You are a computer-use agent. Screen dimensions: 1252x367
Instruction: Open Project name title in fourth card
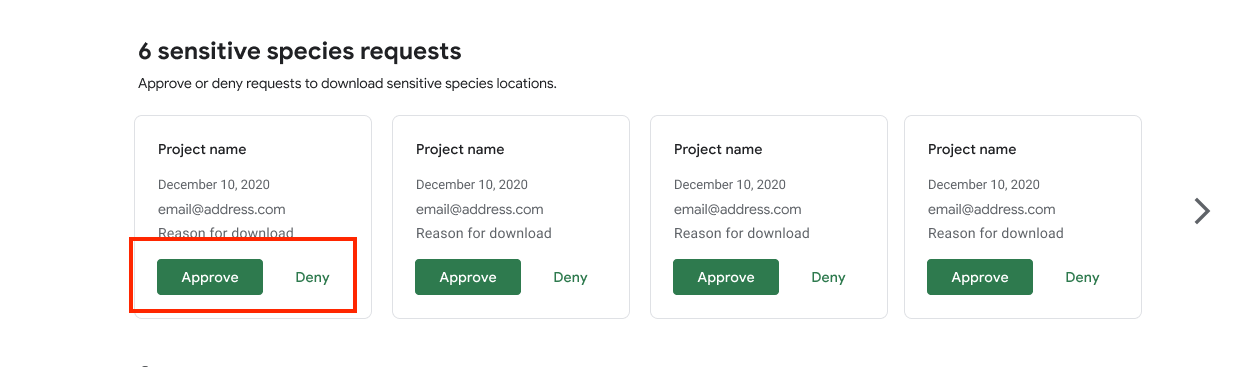pyautogui.click(x=972, y=149)
